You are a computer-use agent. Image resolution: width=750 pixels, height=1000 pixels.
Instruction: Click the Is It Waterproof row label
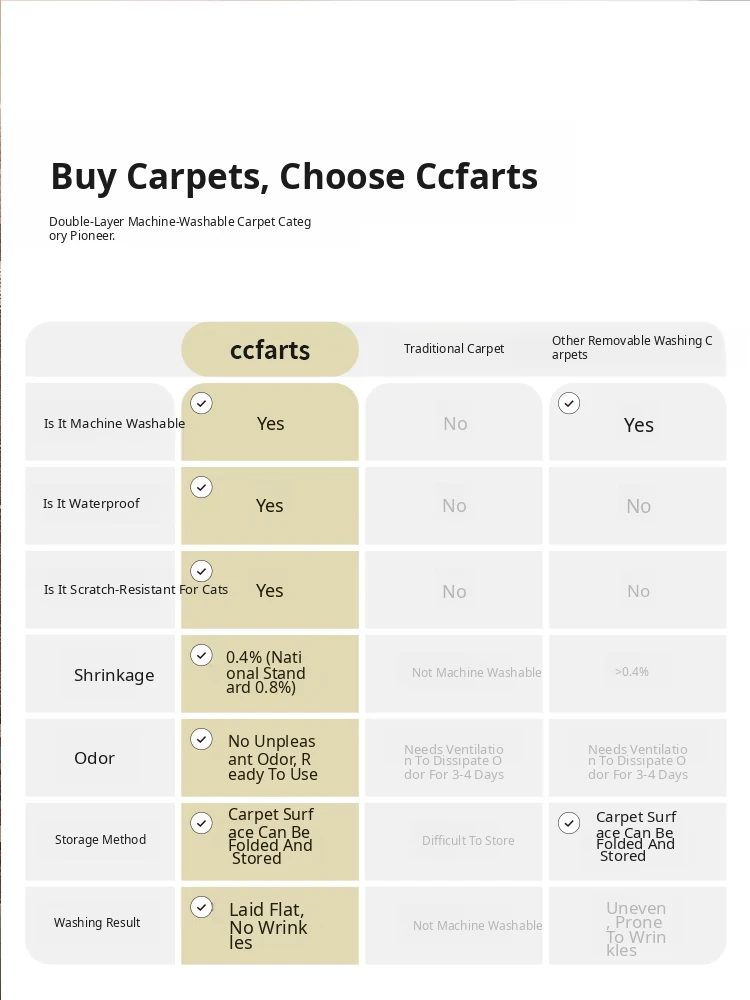pyautogui.click(x=91, y=504)
